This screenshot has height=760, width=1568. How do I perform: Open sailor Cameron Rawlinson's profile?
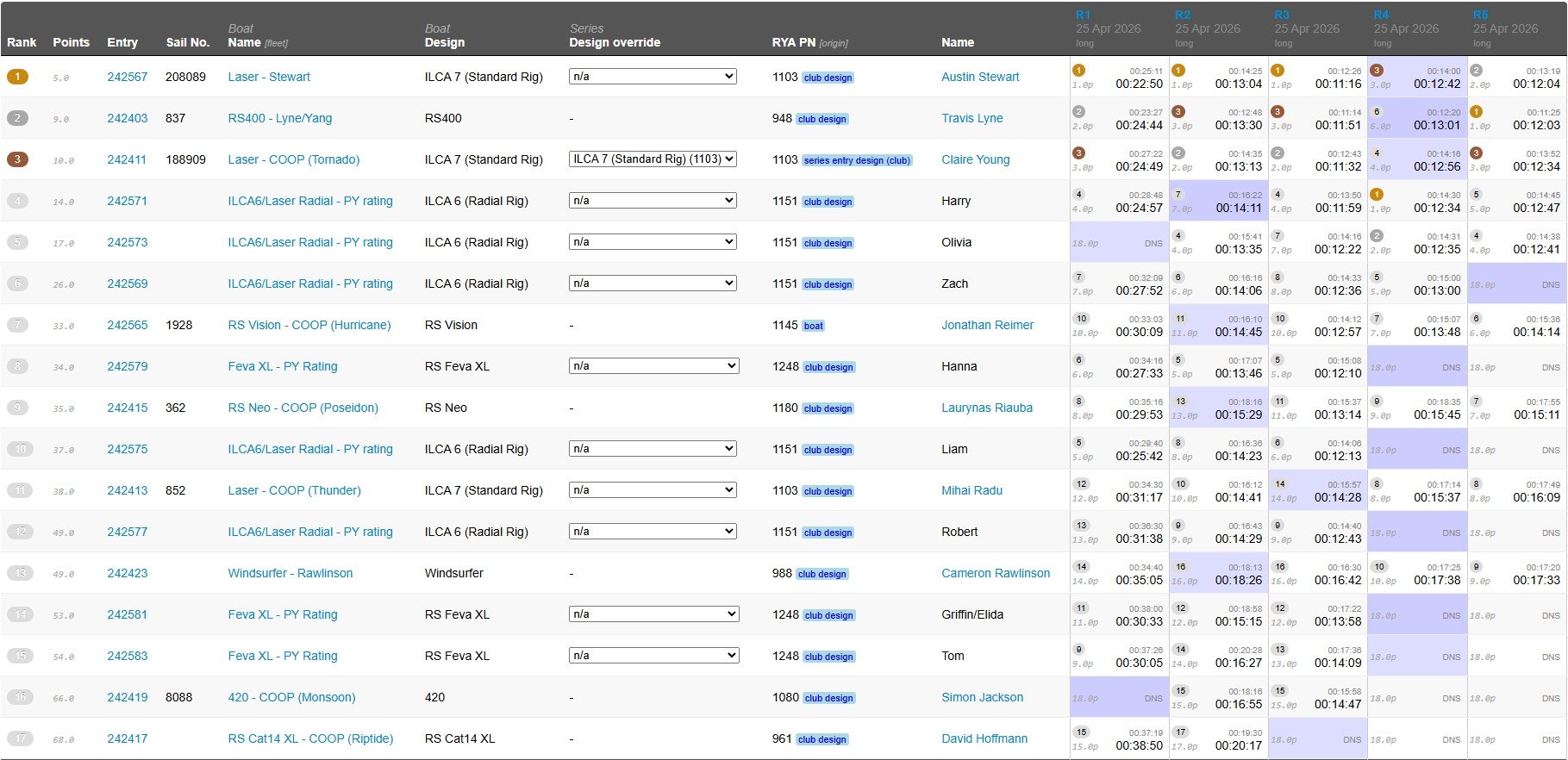(996, 573)
